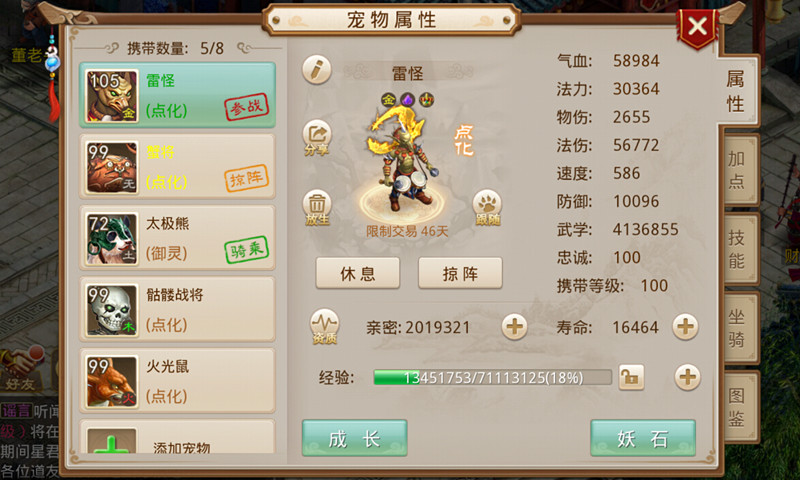The height and width of the screenshot is (480, 800).
Task: Click the plus icon next to 亲密
Action: pos(514,326)
